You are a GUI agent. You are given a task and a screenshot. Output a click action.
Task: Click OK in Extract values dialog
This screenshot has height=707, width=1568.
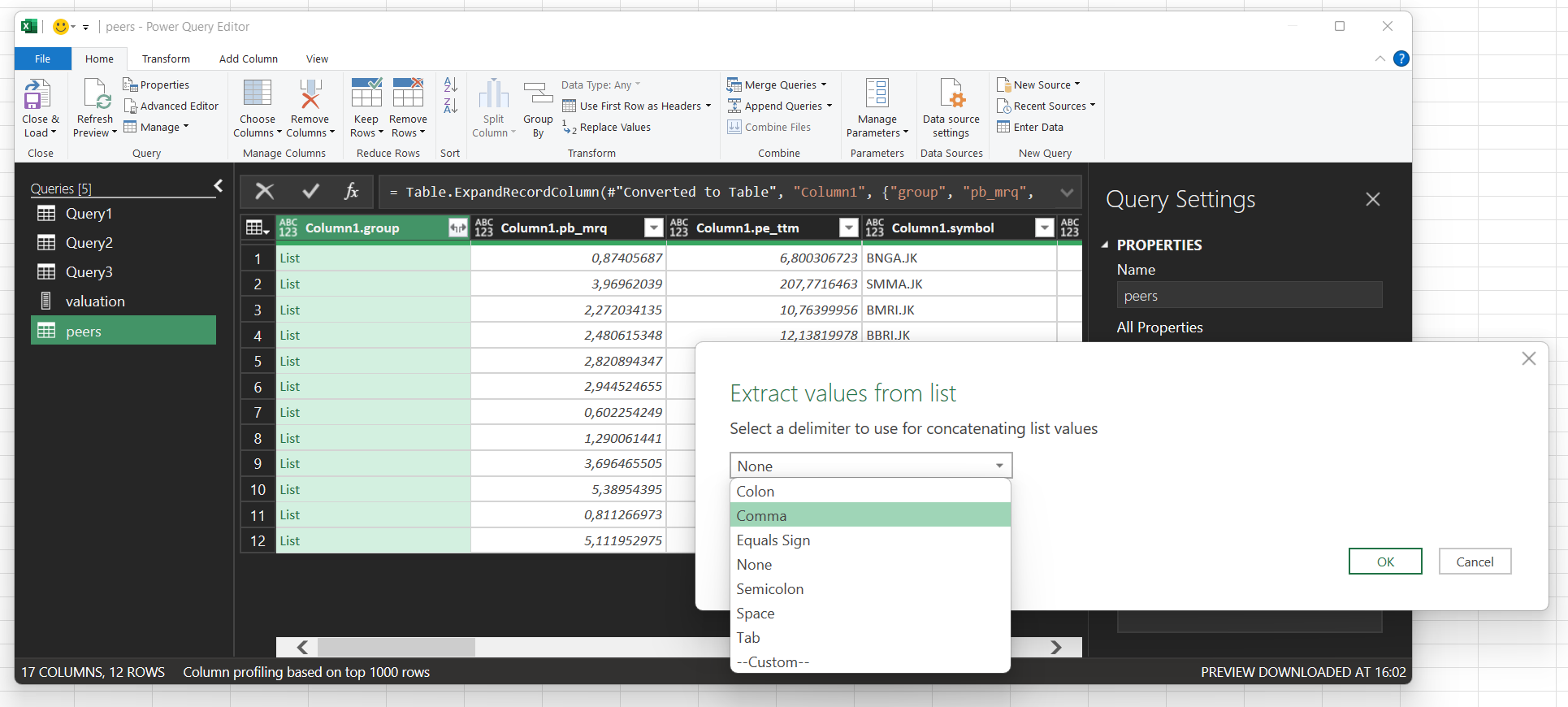click(1384, 562)
